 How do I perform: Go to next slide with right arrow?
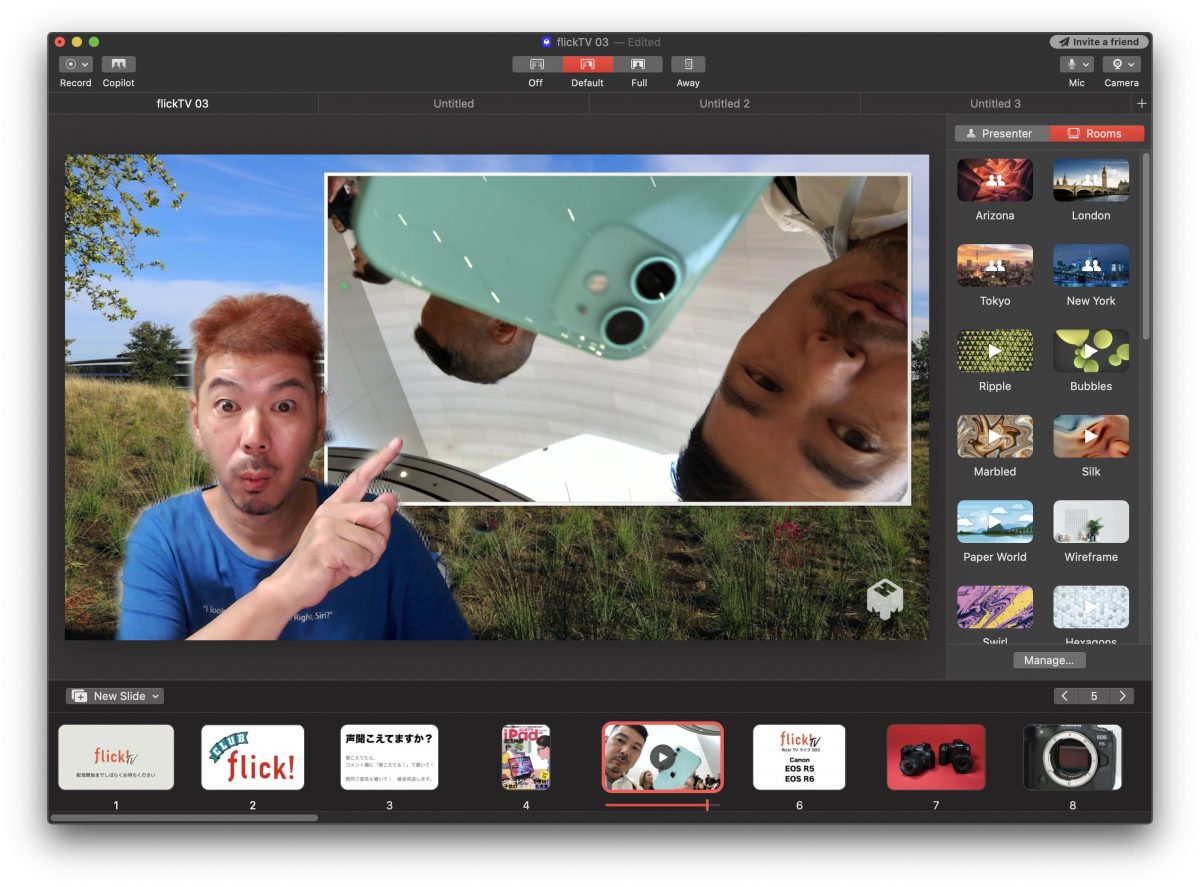[1123, 696]
